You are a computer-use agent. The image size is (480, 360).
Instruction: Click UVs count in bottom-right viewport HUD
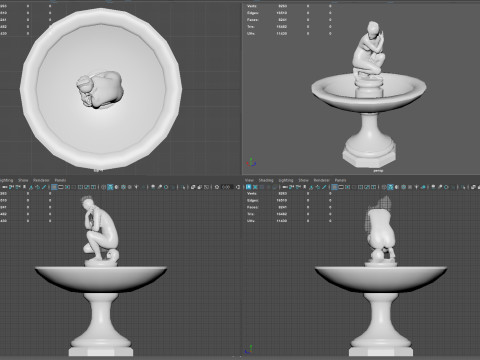coord(282,221)
